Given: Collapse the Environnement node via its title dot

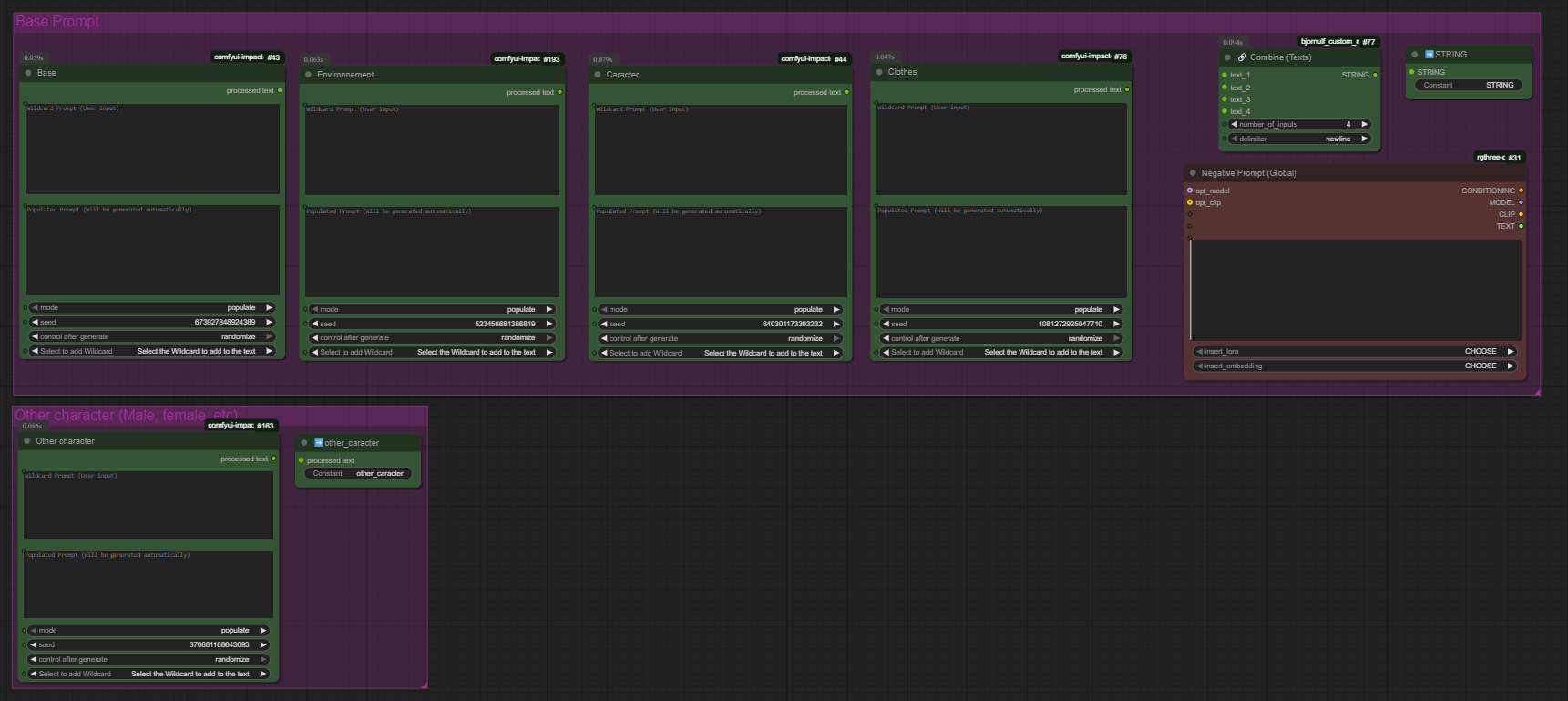Looking at the screenshot, I should click(x=308, y=75).
